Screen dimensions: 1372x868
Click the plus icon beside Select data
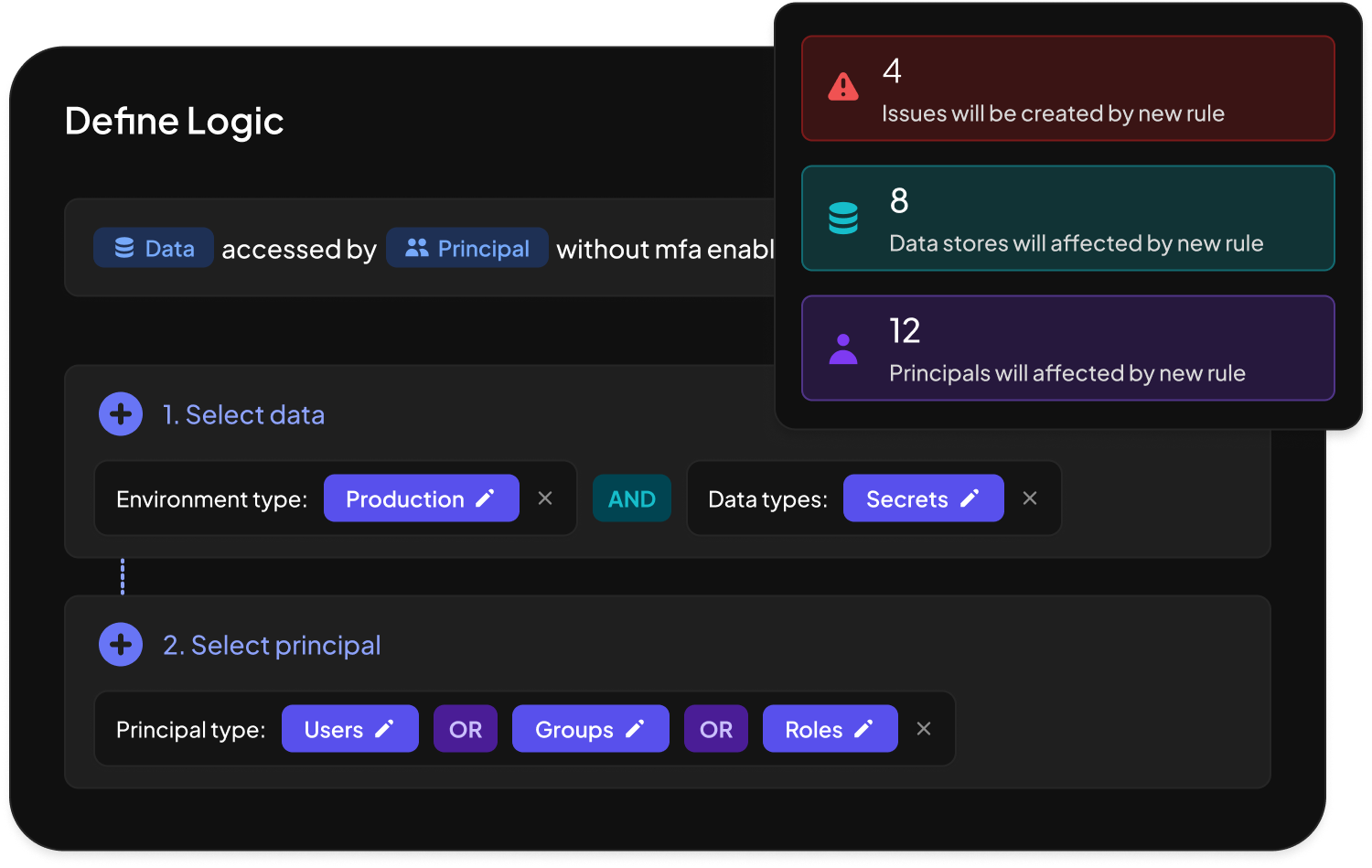(x=121, y=414)
